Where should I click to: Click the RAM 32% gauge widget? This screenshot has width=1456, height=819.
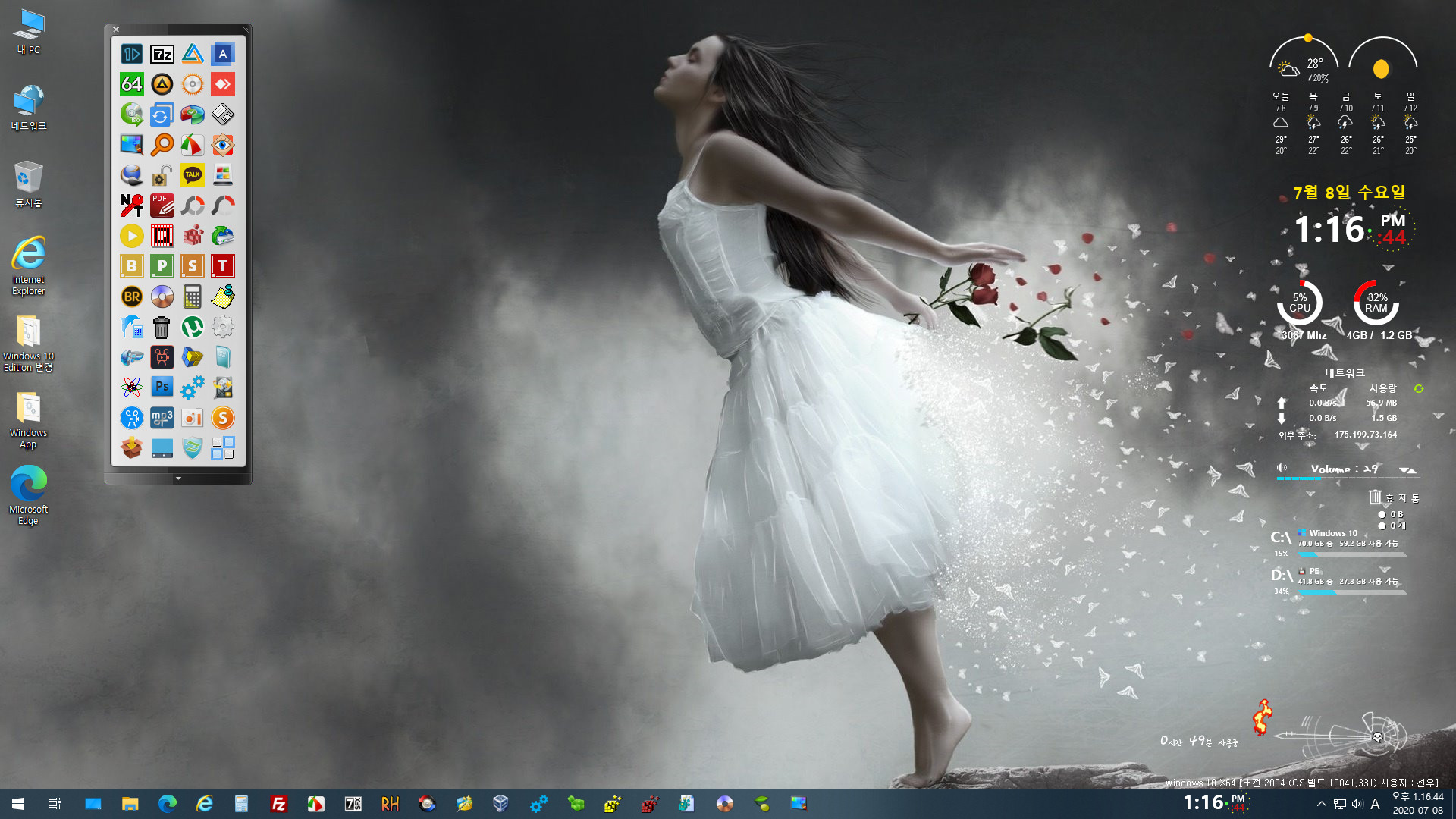pyautogui.click(x=1376, y=303)
